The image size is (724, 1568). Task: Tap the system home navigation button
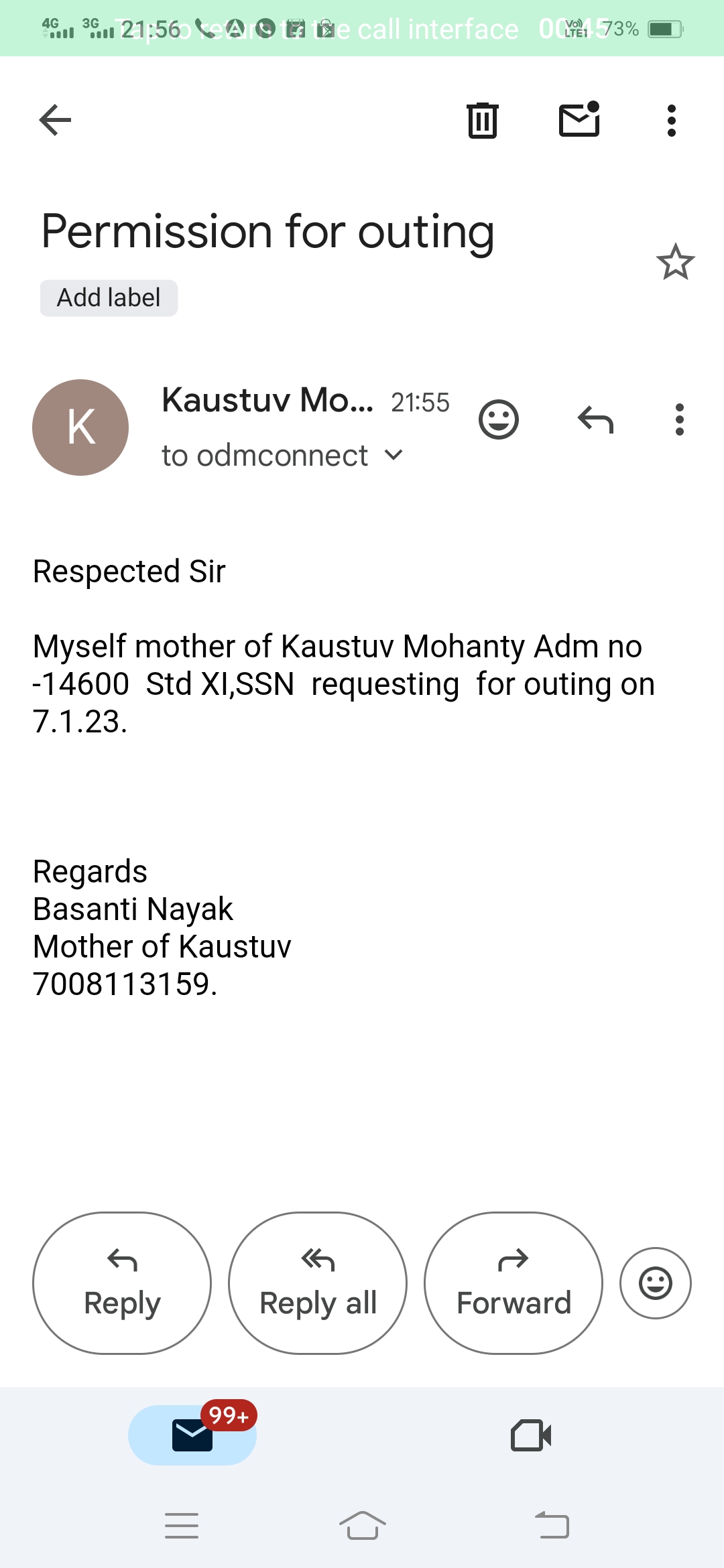pyautogui.click(x=362, y=1526)
